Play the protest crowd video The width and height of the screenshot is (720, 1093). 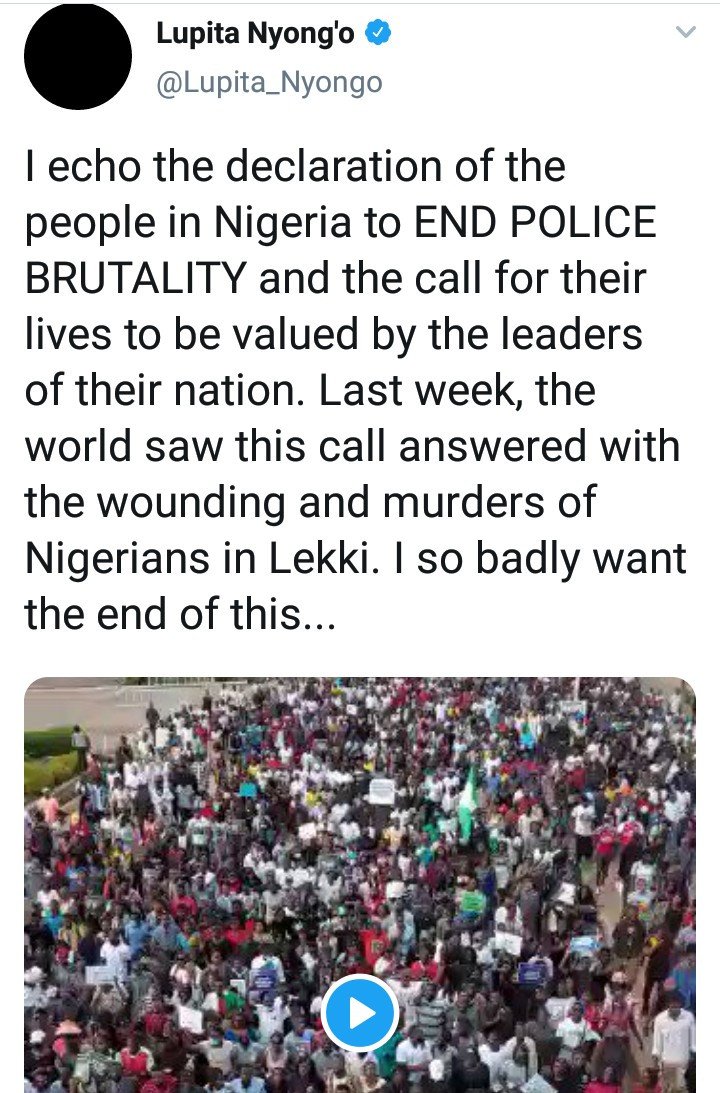pyautogui.click(x=360, y=1013)
